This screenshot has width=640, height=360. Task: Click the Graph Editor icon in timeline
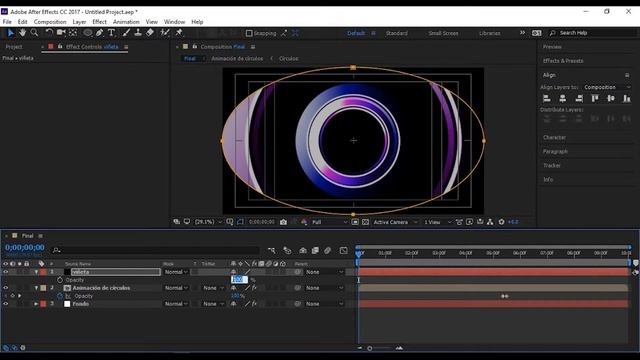coord(343,250)
